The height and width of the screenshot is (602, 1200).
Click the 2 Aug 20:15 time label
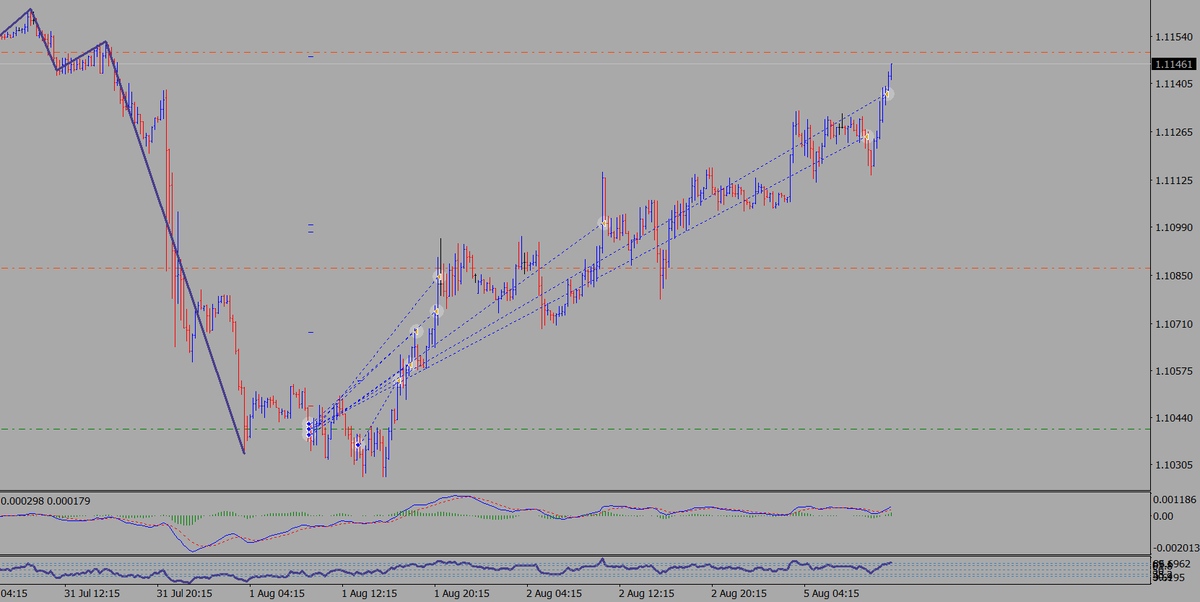741,593
